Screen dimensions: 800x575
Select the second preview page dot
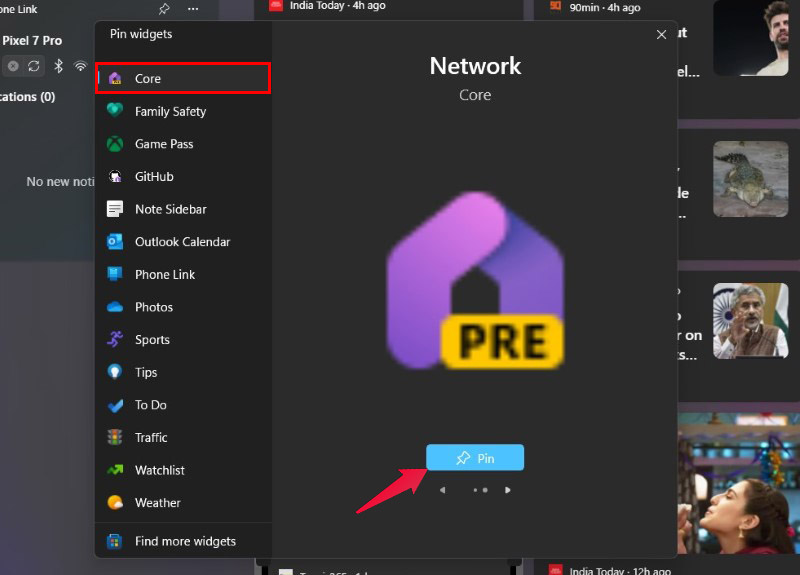coord(485,490)
